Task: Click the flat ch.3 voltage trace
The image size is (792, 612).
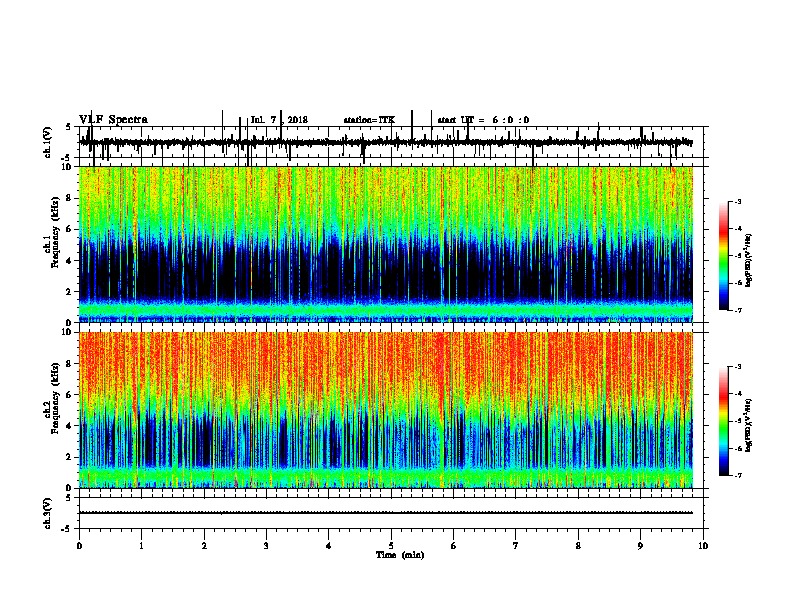Action: 386,513
